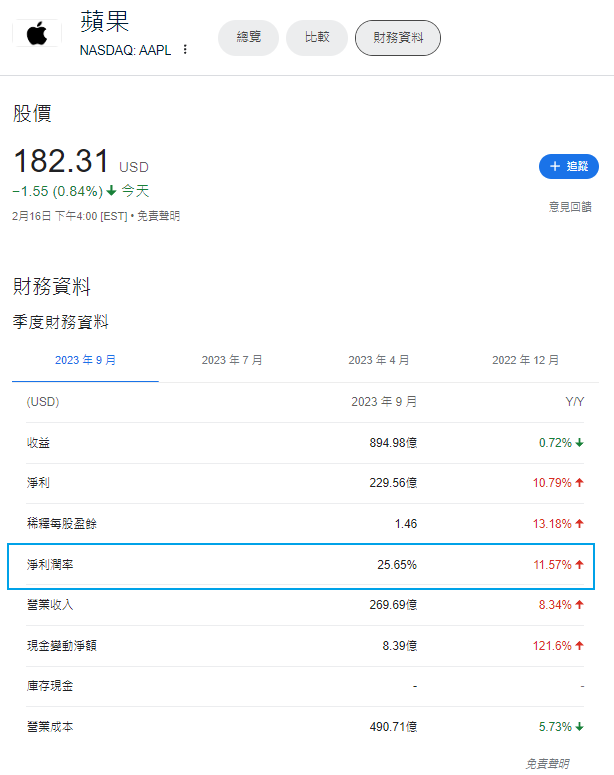Select the 財務資料 tab

pyautogui.click(x=397, y=38)
